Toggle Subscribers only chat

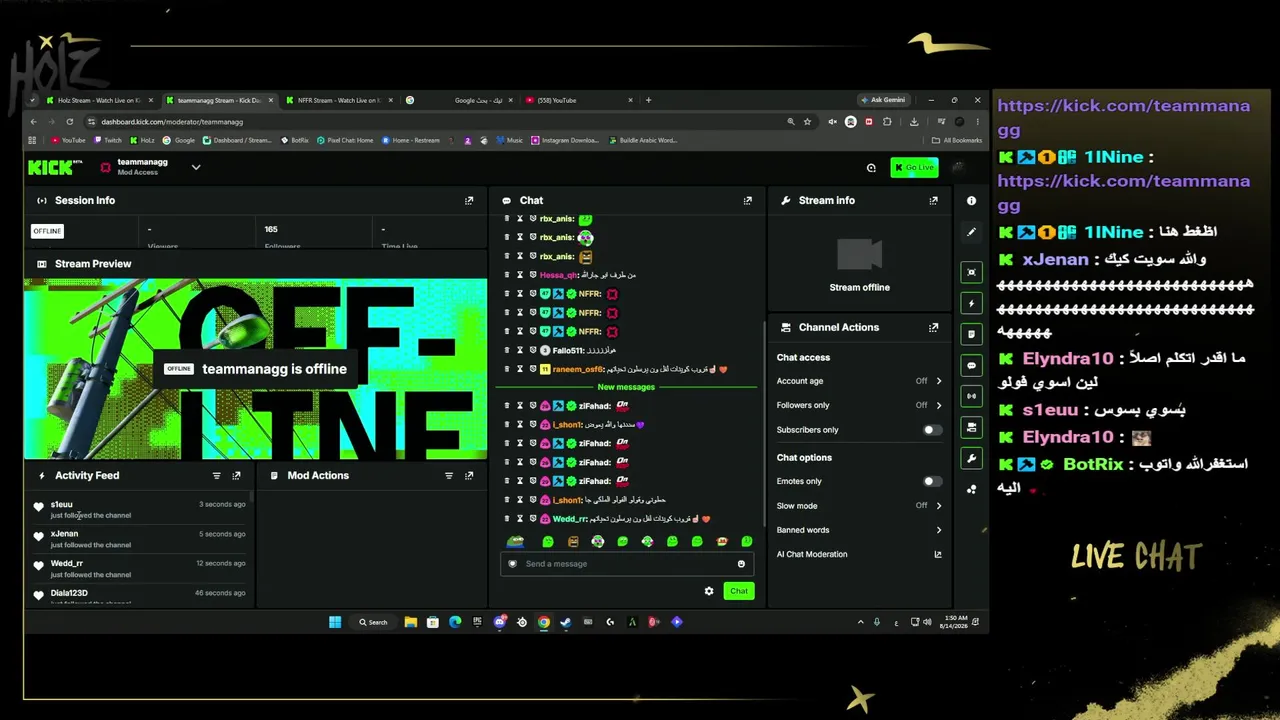coord(931,430)
